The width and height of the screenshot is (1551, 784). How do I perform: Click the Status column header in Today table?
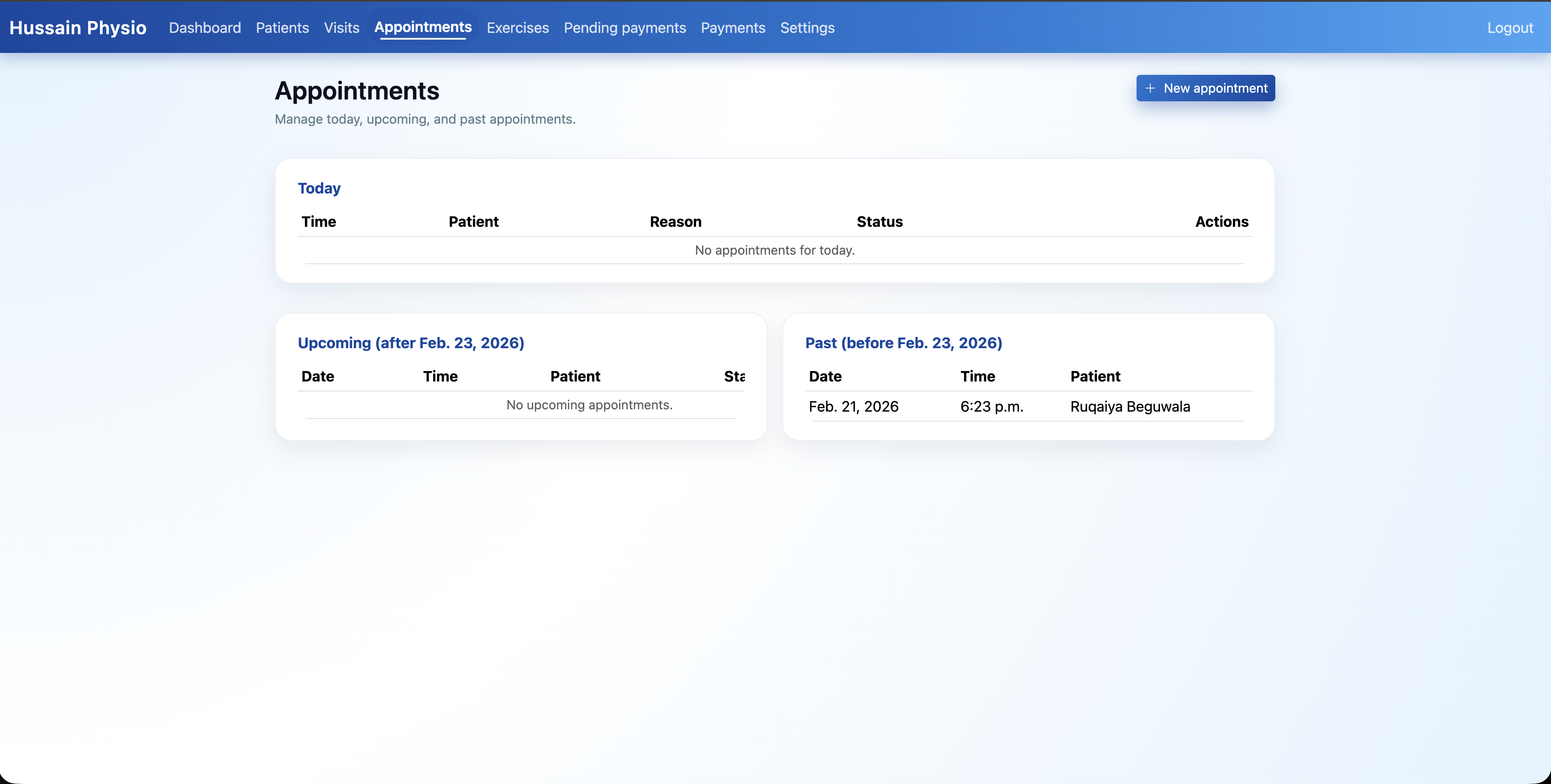click(x=880, y=222)
